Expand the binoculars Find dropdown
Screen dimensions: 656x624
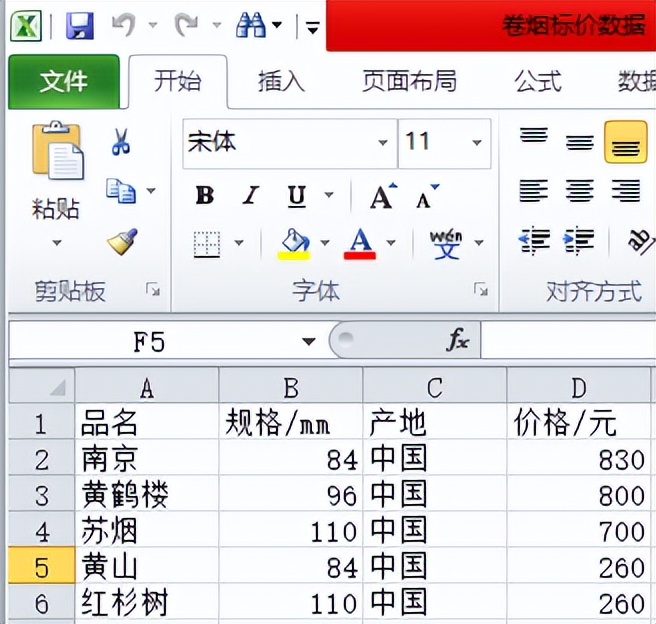click(277, 25)
